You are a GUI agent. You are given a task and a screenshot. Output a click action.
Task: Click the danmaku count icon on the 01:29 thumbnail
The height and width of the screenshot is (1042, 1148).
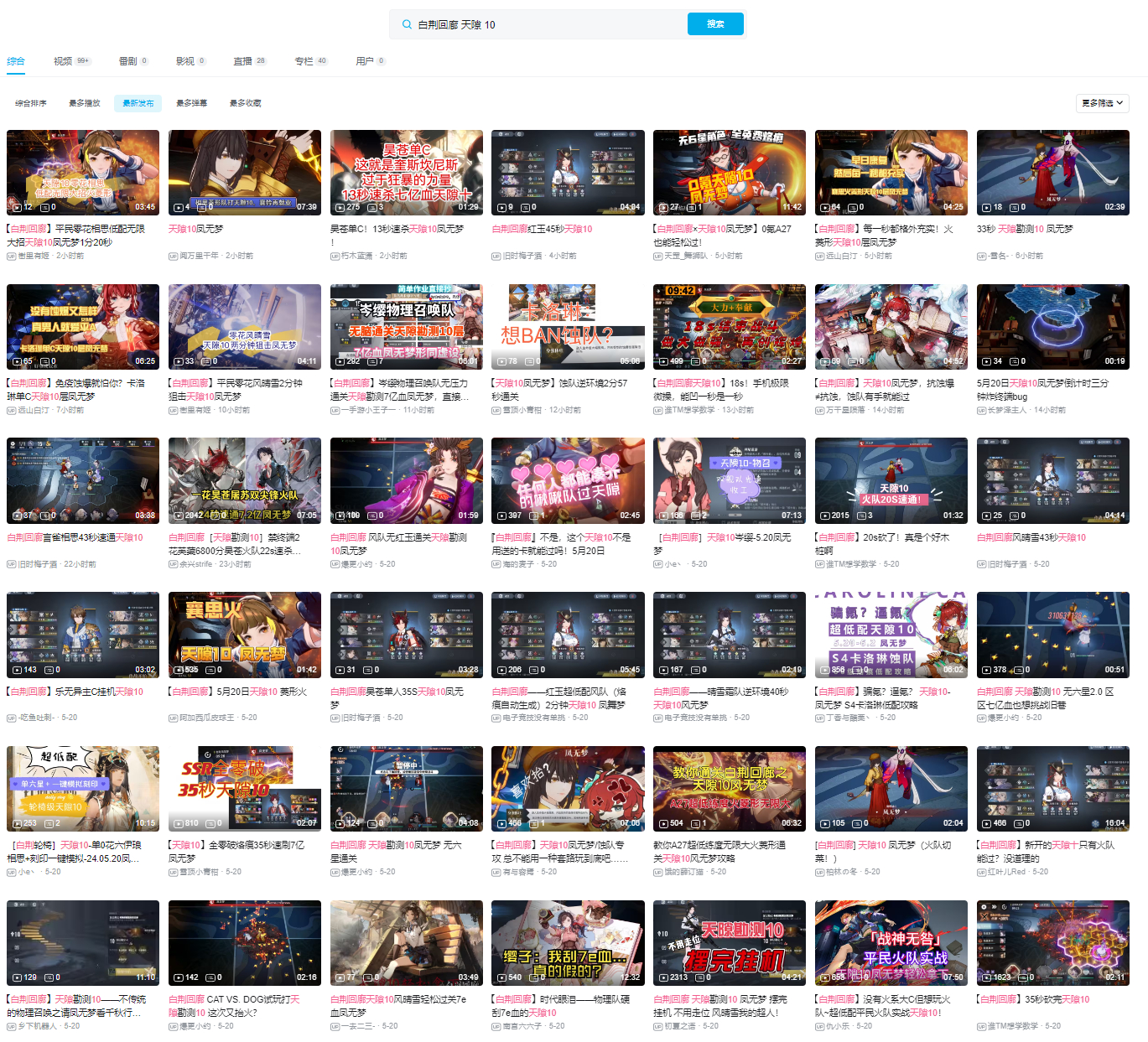[x=374, y=207]
